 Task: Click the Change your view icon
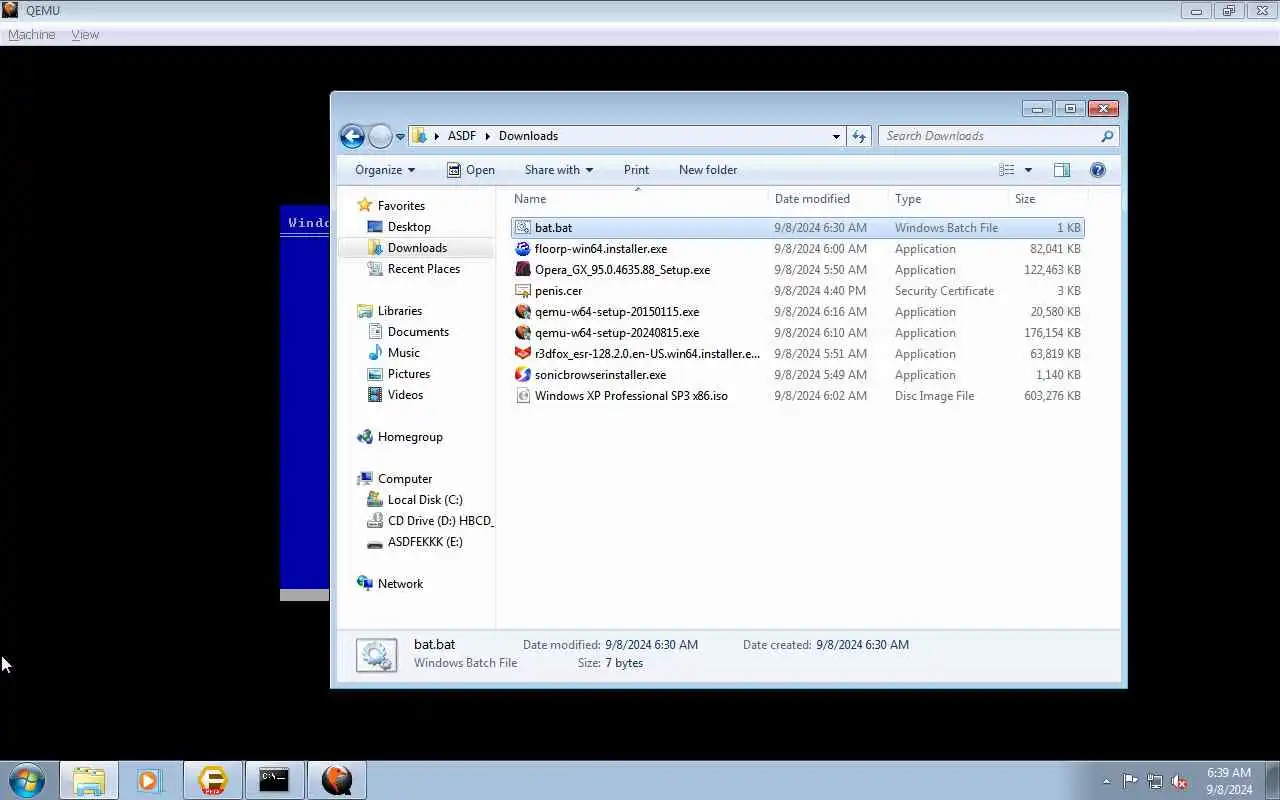point(1007,170)
